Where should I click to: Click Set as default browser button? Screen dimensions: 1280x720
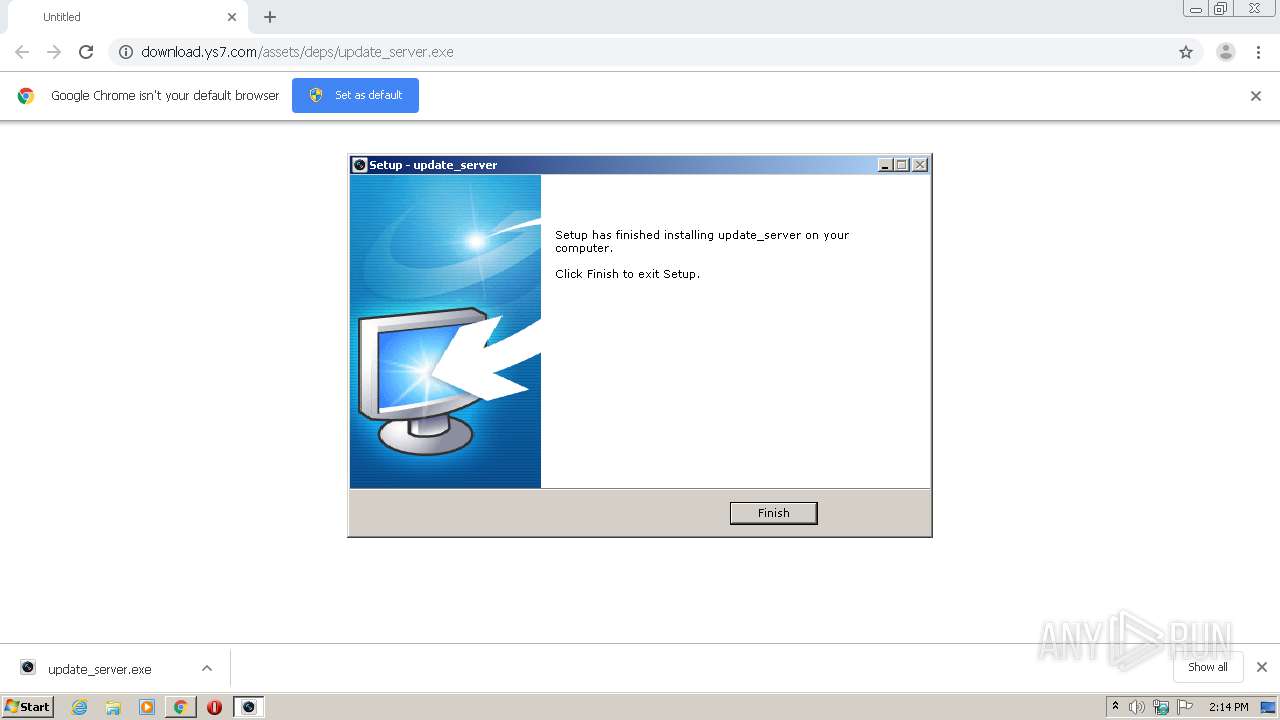tap(355, 95)
